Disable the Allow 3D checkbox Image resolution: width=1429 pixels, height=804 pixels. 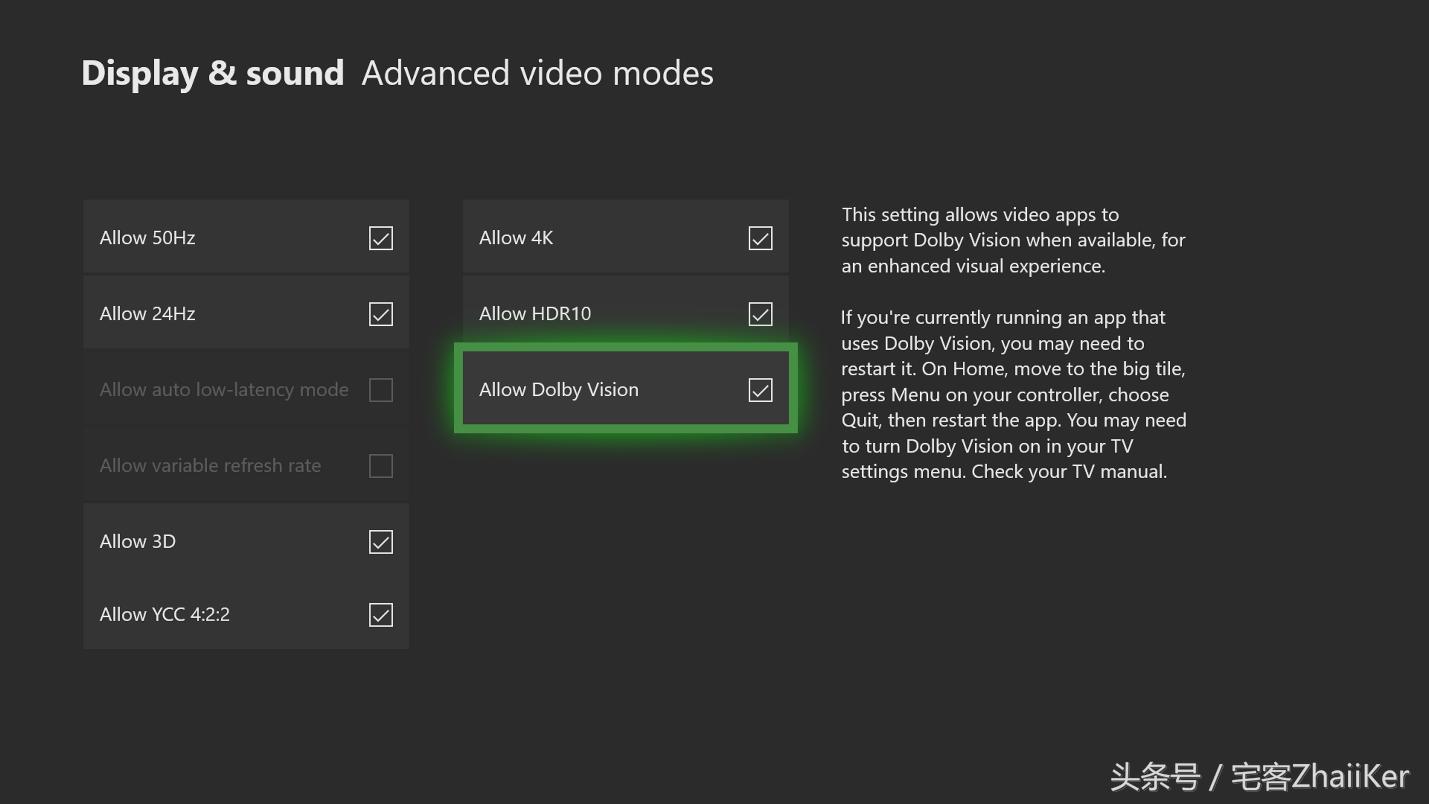coord(381,542)
